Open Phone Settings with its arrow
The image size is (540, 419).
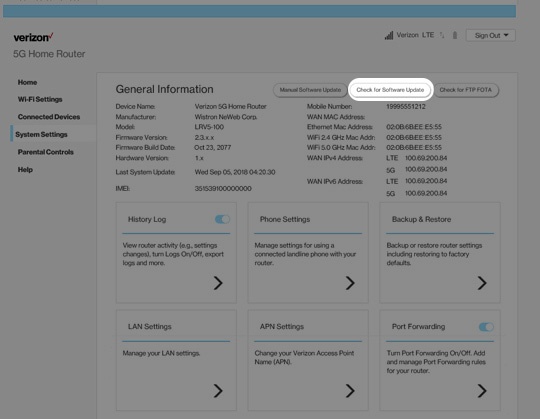coord(350,283)
